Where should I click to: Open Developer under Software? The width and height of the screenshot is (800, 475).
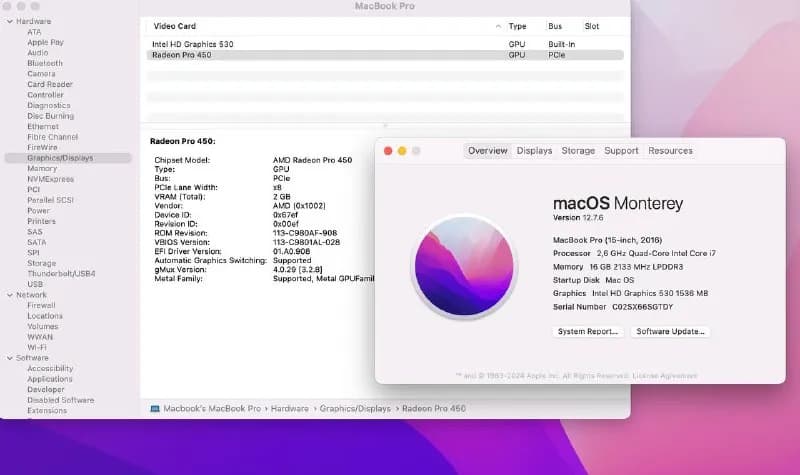[x=46, y=389]
